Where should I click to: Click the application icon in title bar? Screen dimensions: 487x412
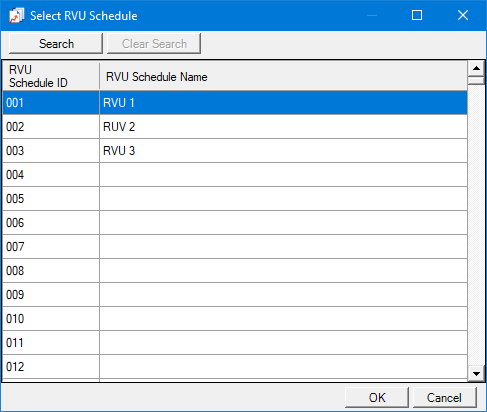click(x=16, y=15)
